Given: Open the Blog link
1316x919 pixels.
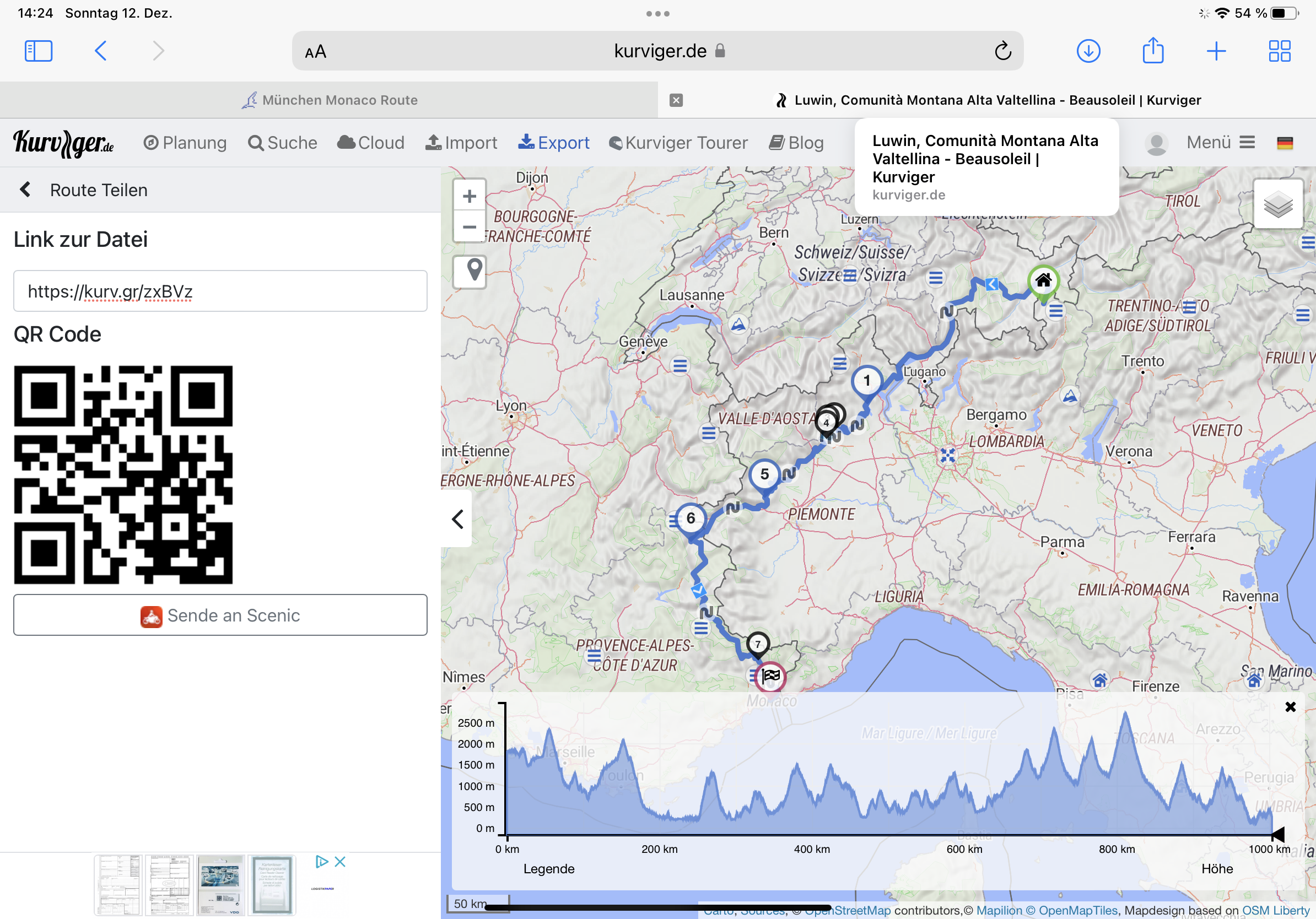Looking at the screenshot, I should point(797,143).
